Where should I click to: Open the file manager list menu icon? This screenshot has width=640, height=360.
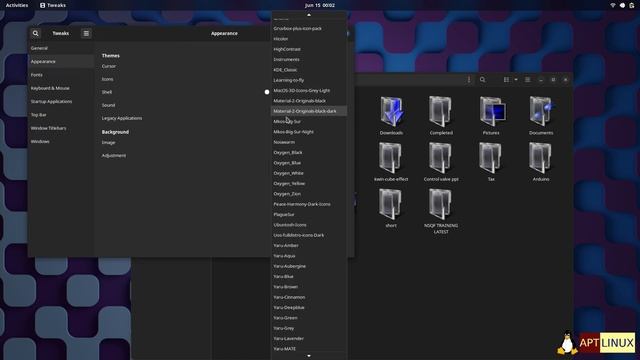point(527,80)
